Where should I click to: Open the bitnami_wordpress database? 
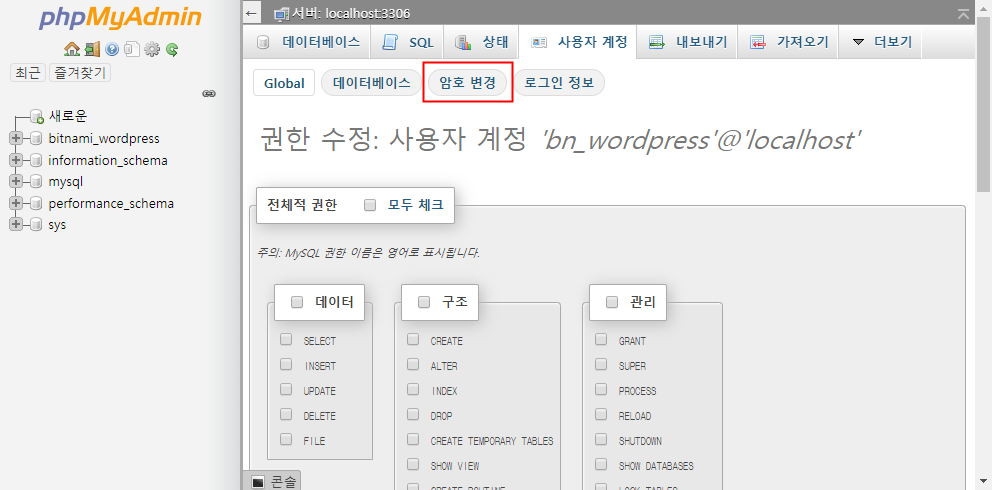[x=104, y=138]
